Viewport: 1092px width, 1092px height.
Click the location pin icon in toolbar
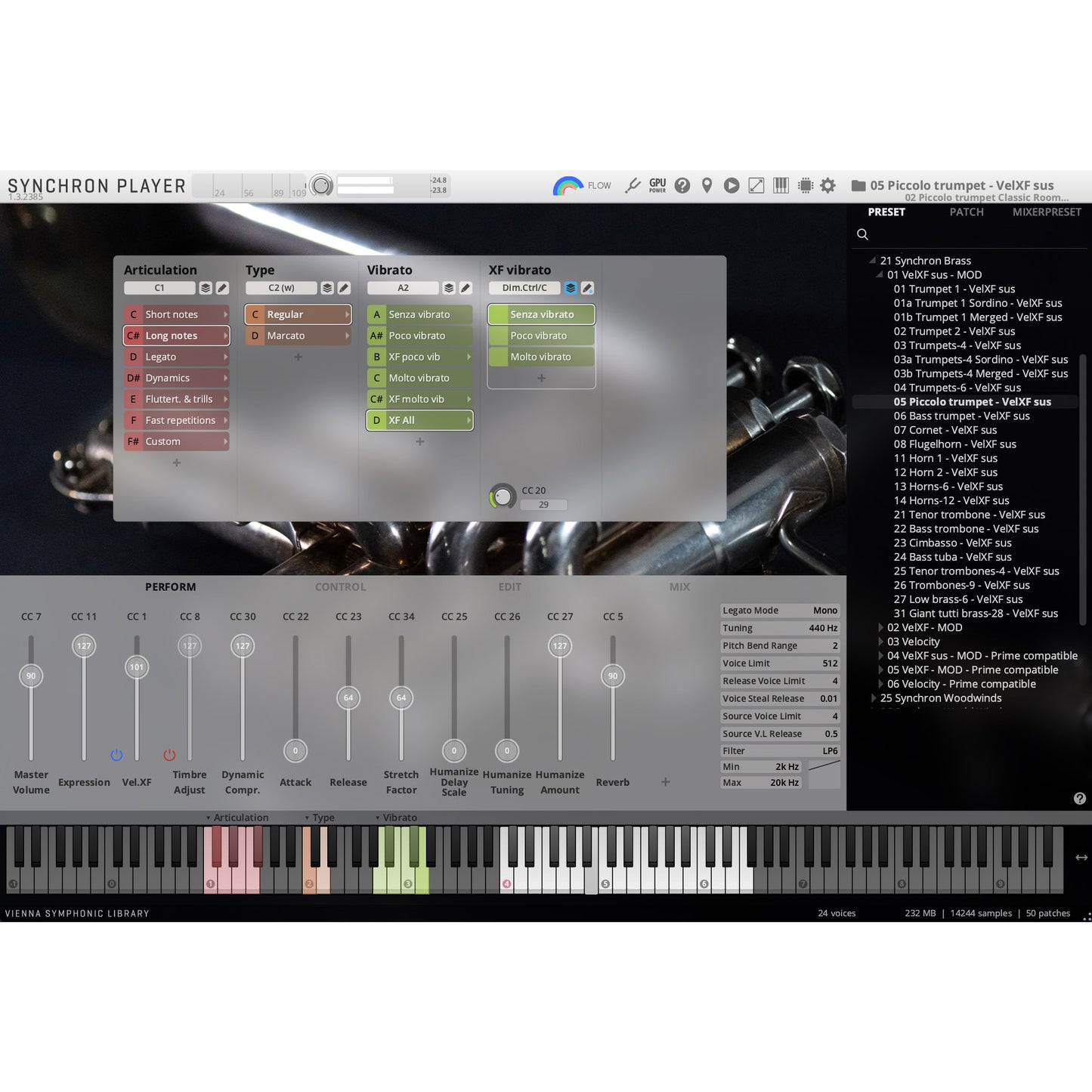707,185
